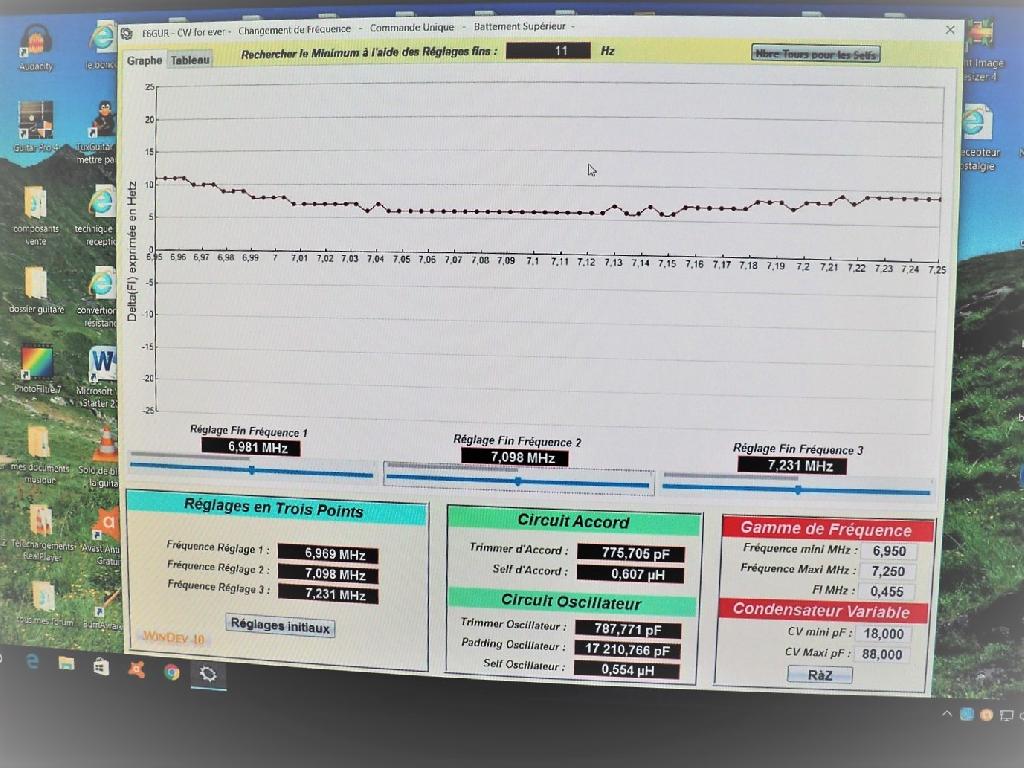Click the Réglage Fin Fréquence 3 slider

(796, 489)
